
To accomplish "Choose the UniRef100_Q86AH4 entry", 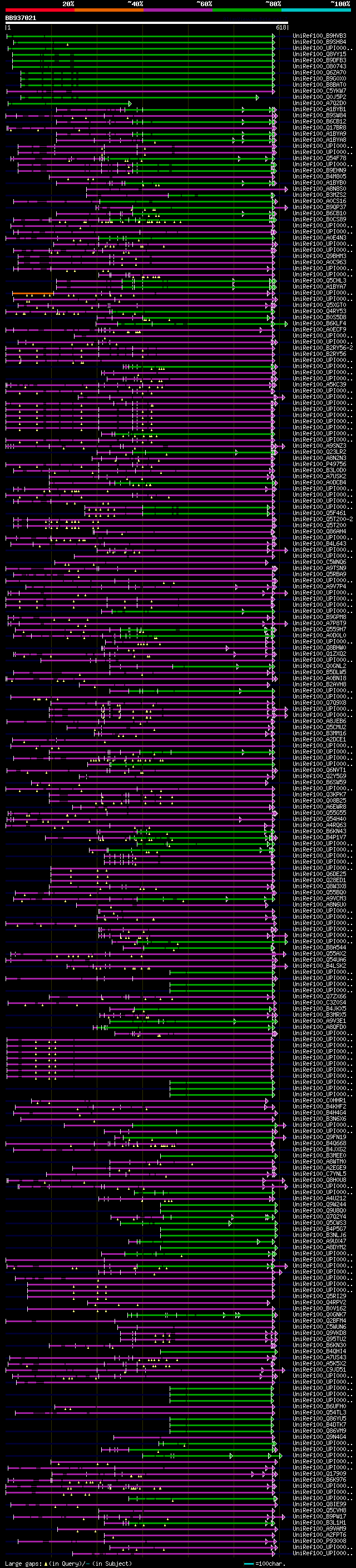I will click(x=319, y=531).
